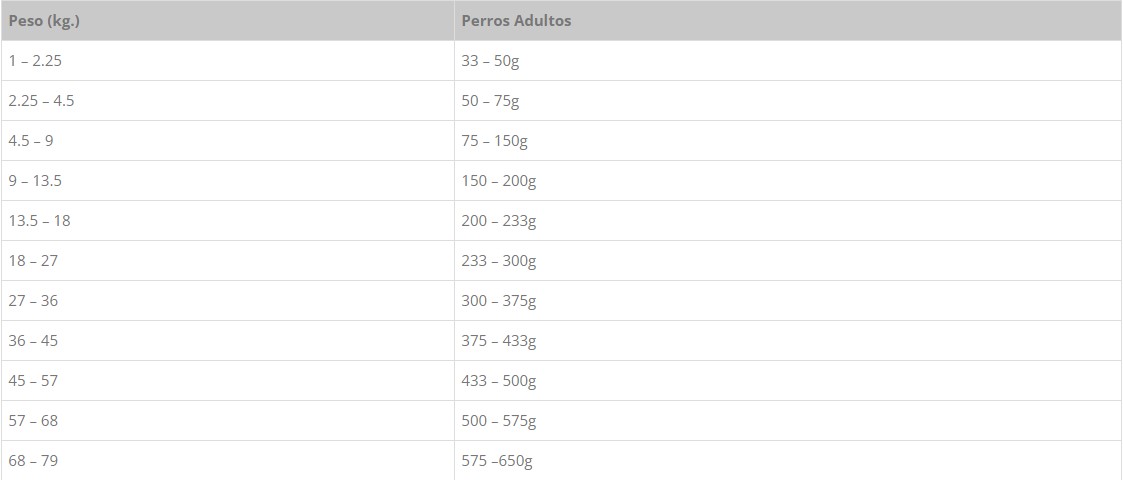The height and width of the screenshot is (481, 1123).
Task: Click the '575 –650g' portion cell
Action: coord(497,461)
